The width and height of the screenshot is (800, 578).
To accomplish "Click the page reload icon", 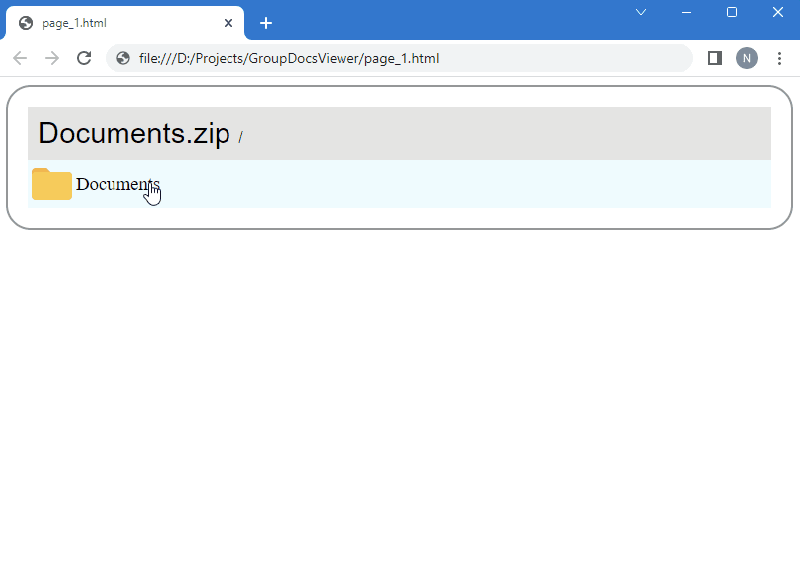I will [84, 58].
